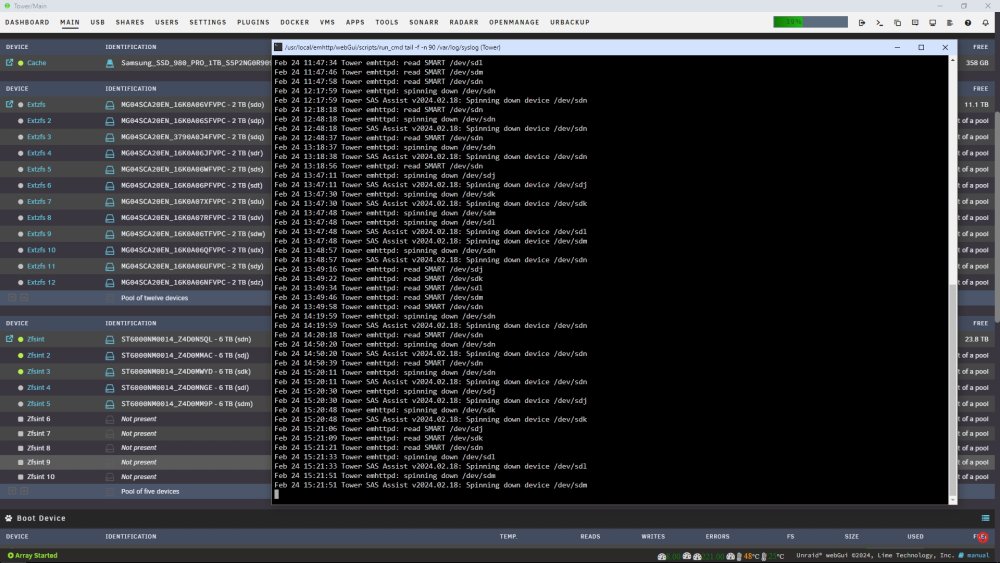Toggle Extzfs 5 spin status dot
Viewport: 1000px width, 563px height.
[x=20, y=170]
